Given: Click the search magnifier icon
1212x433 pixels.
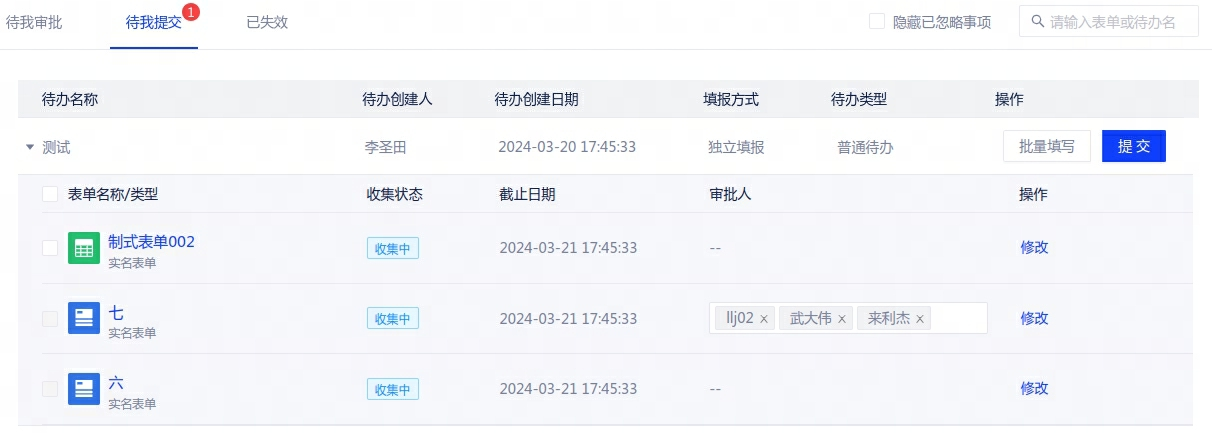Looking at the screenshot, I should [x=1037, y=22].
